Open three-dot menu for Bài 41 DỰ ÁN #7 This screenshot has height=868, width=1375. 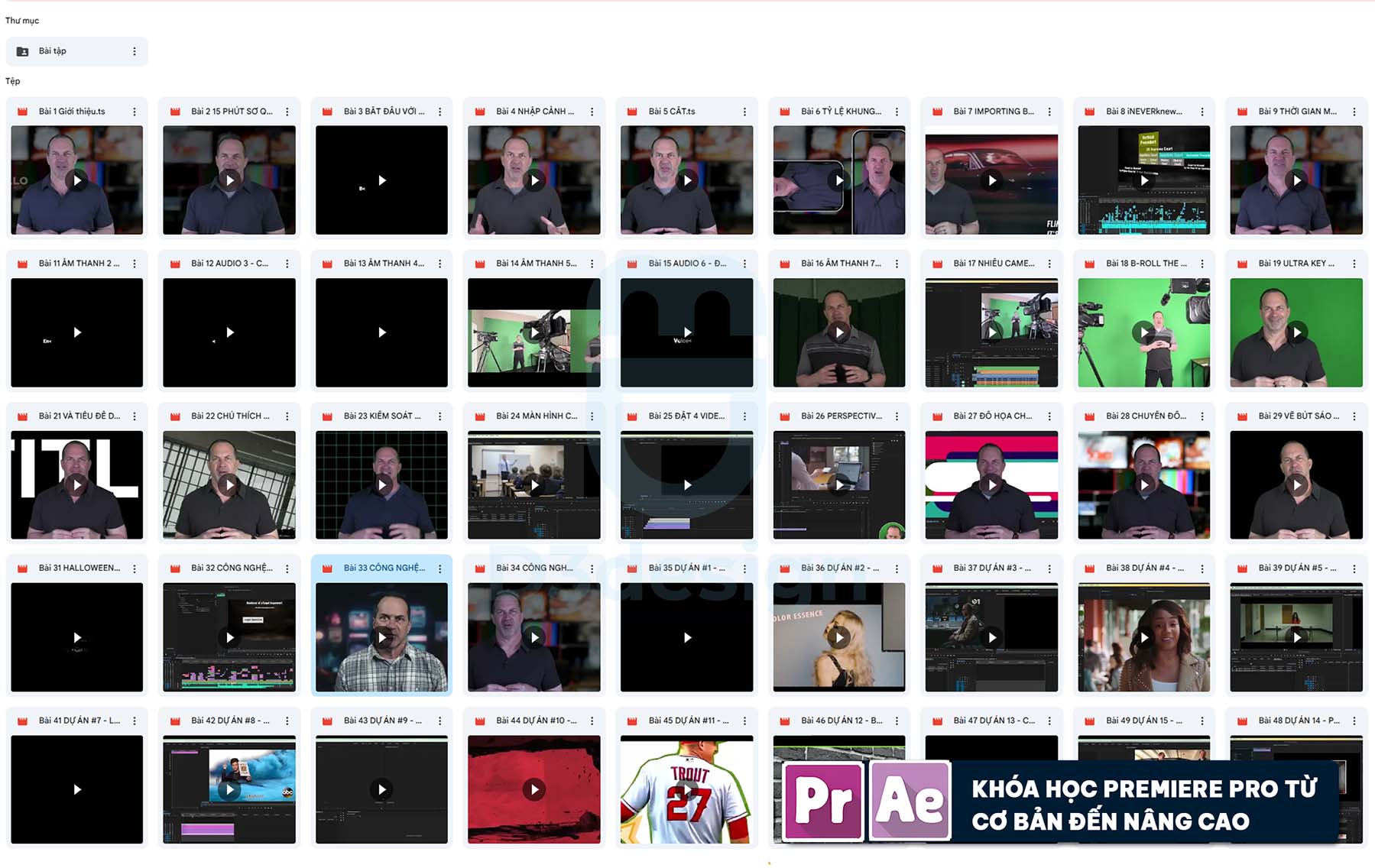pyautogui.click(x=135, y=721)
